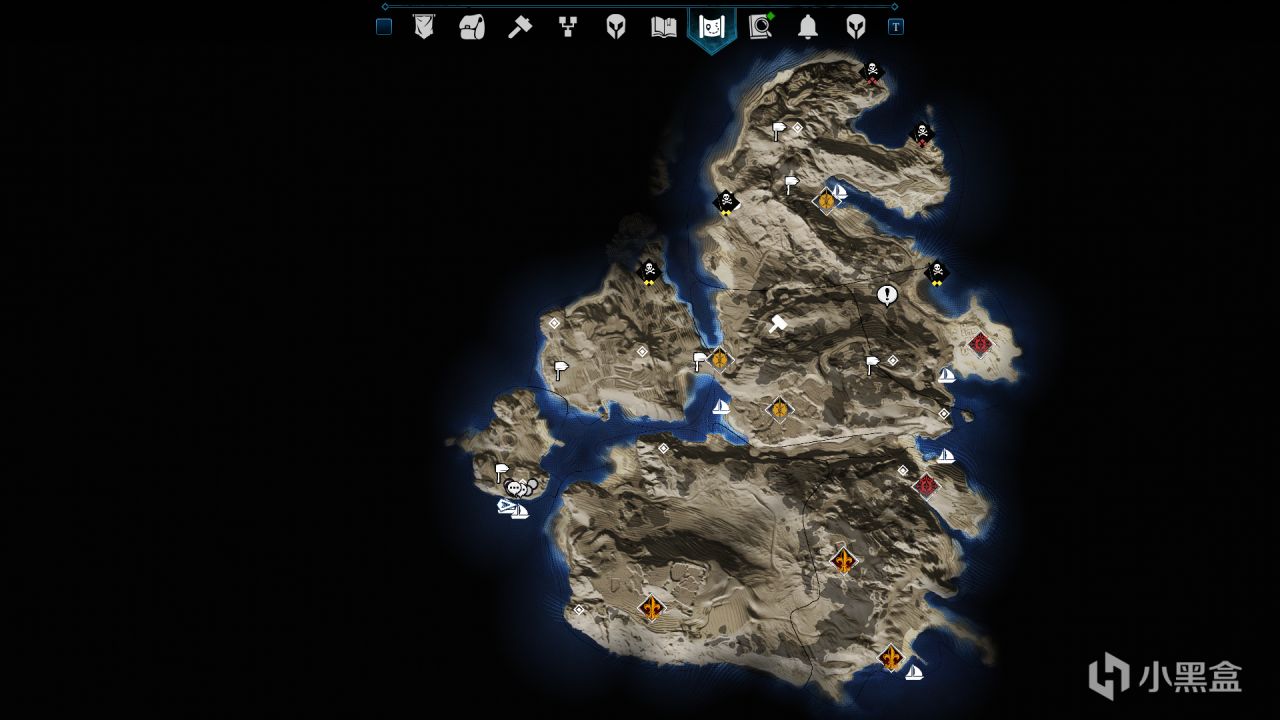The image size is (1280, 720).
Task: Open the bell notifications tab
Action: point(808,27)
